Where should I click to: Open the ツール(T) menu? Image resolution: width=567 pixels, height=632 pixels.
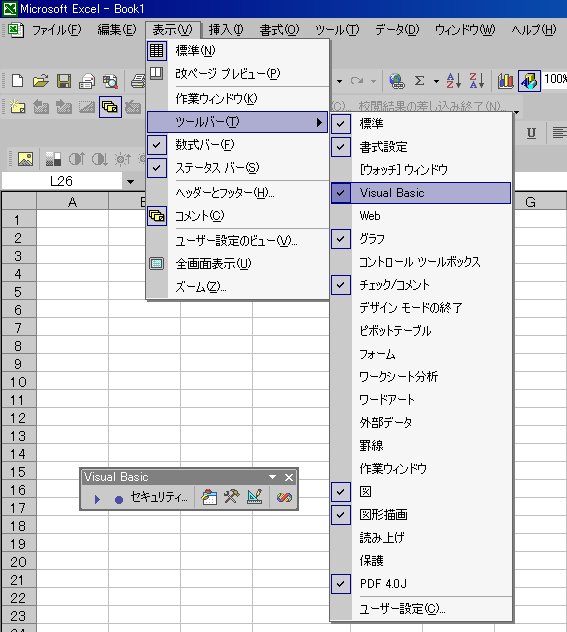[x=337, y=30]
